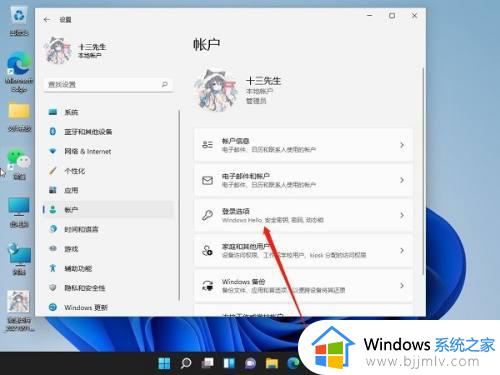Click the family and other users icon
Screen dimensions: 500x375
pyautogui.click(x=207, y=250)
